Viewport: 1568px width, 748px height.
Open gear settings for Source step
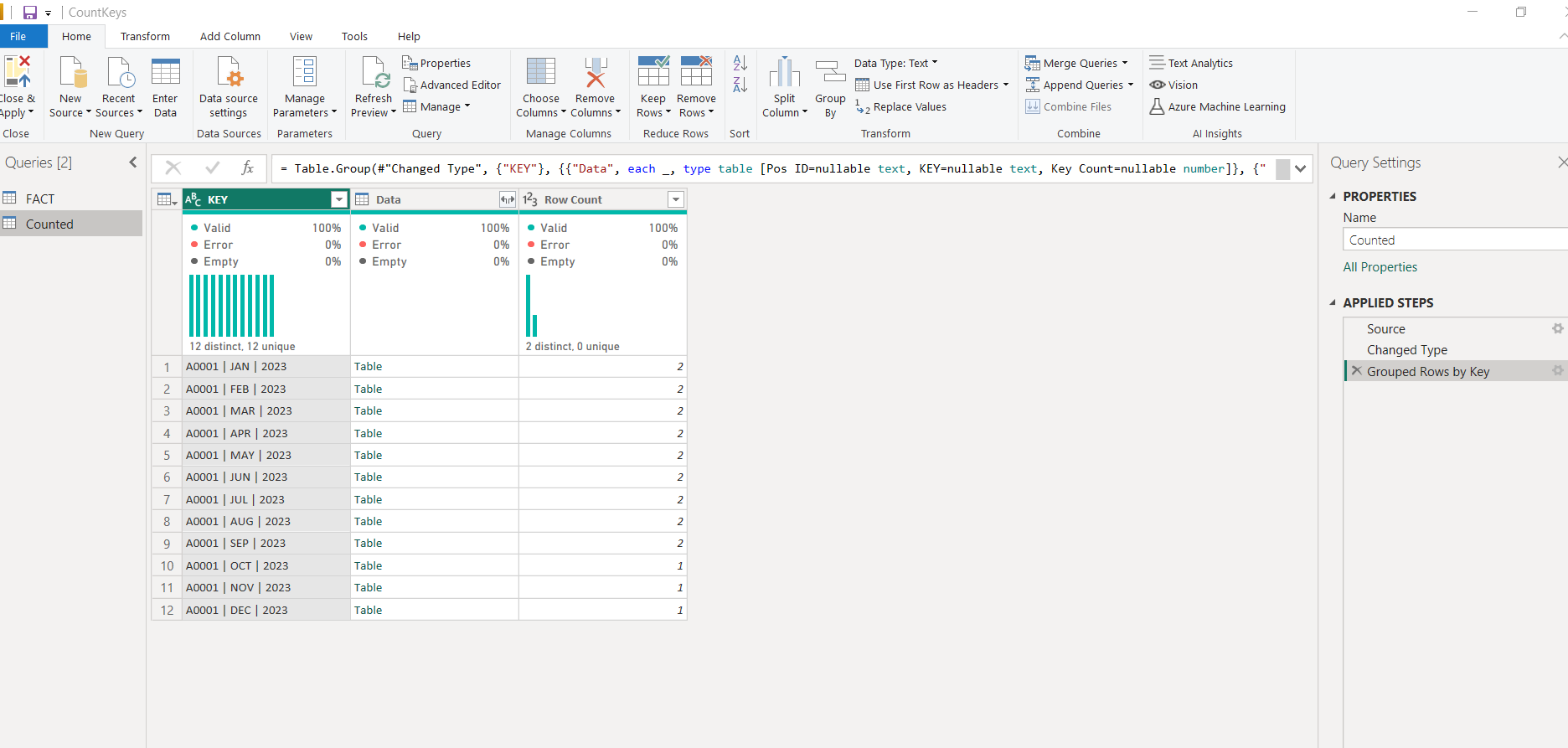click(1558, 328)
